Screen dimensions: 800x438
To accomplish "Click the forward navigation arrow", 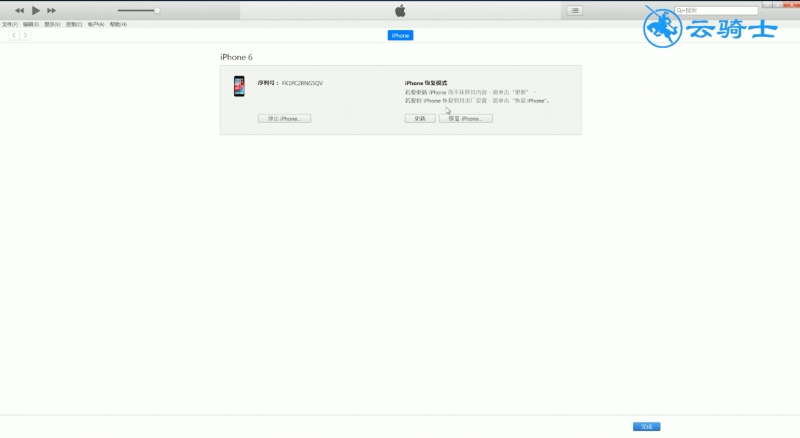I will [25, 35].
